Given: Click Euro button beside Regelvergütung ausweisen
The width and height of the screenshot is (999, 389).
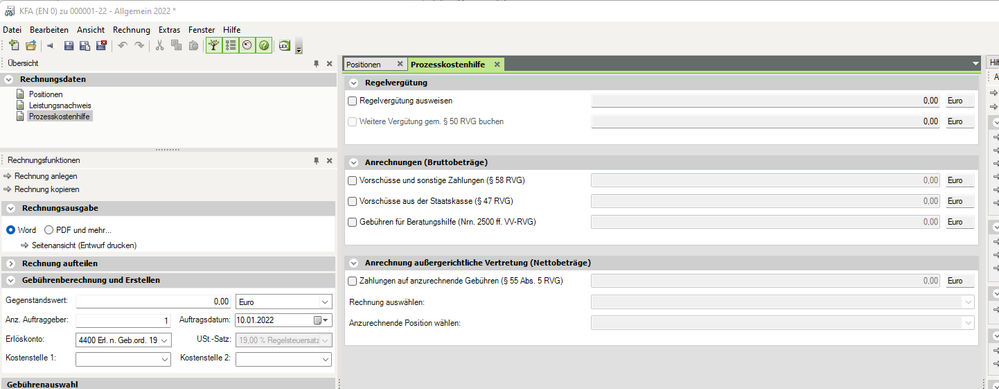Looking at the screenshot, I should [959, 101].
